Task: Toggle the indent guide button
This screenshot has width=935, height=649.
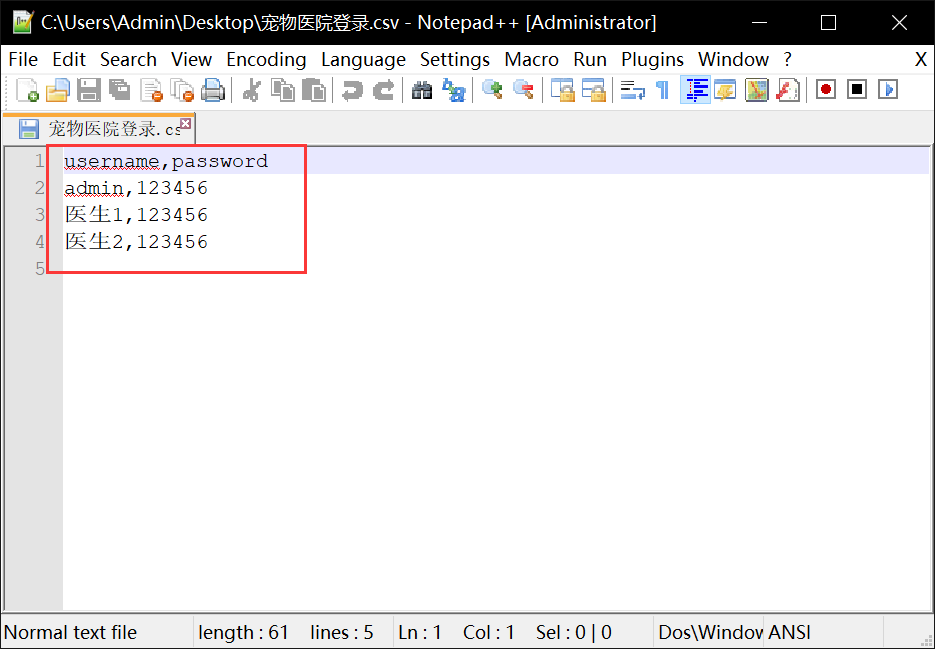Action: (x=695, y=90)
